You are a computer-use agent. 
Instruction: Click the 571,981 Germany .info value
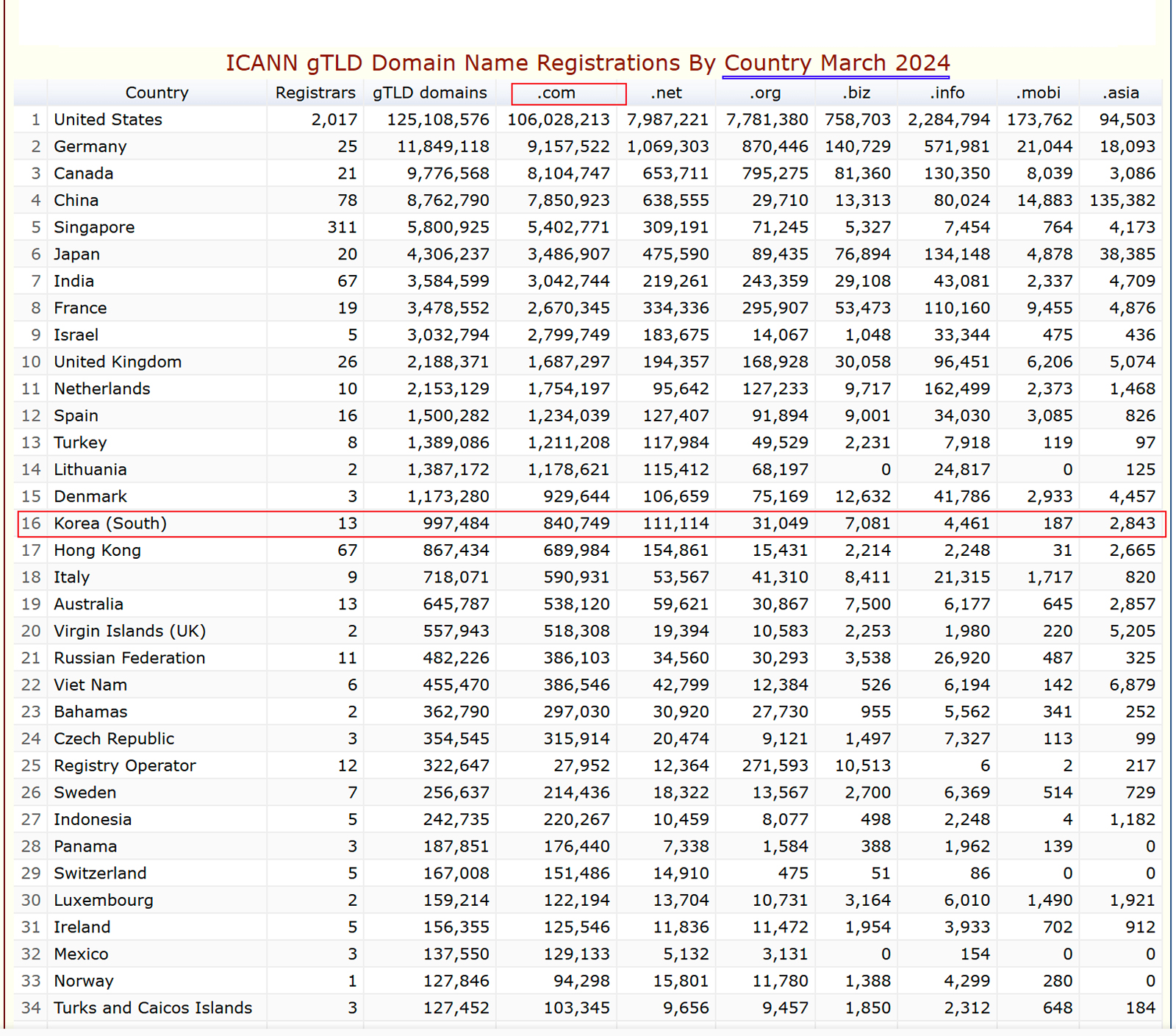957,146
